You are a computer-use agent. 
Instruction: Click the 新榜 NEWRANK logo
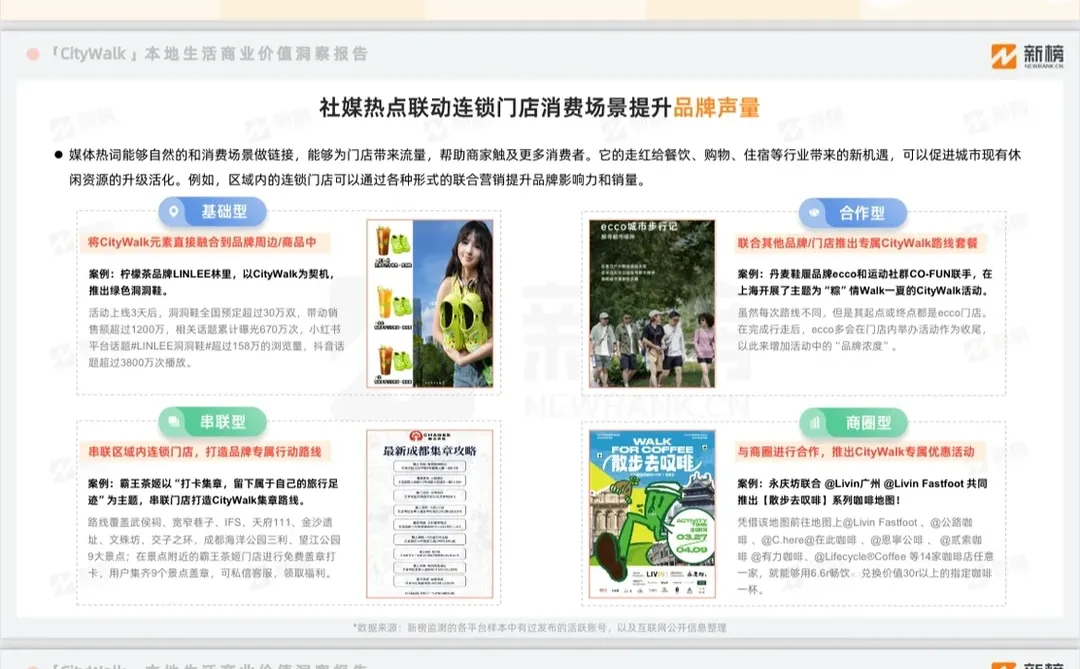click(1027, 56)
